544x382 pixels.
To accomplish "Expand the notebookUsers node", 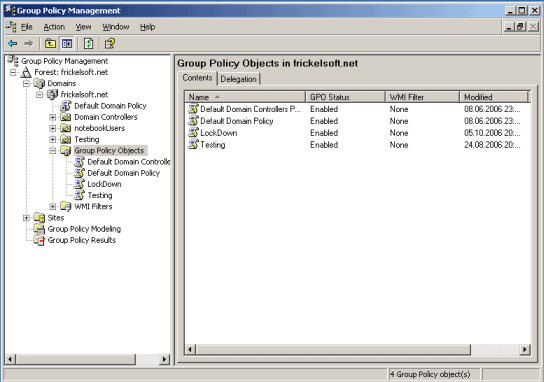I will pyautogui.click(x=53, y=128).
